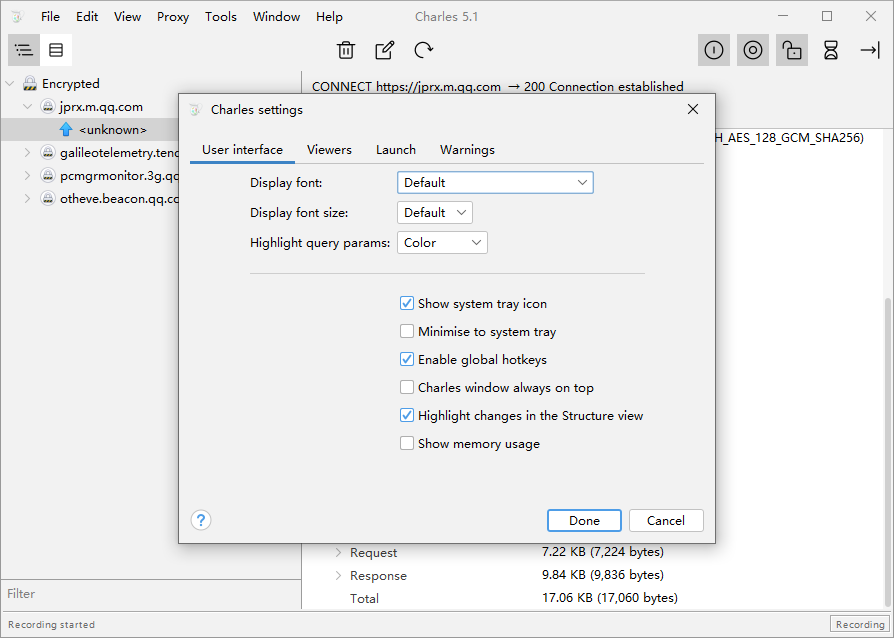The image size is (894, 638).
Task: Toggle SSL proxying padlock icon
Action: coord(792,50)
